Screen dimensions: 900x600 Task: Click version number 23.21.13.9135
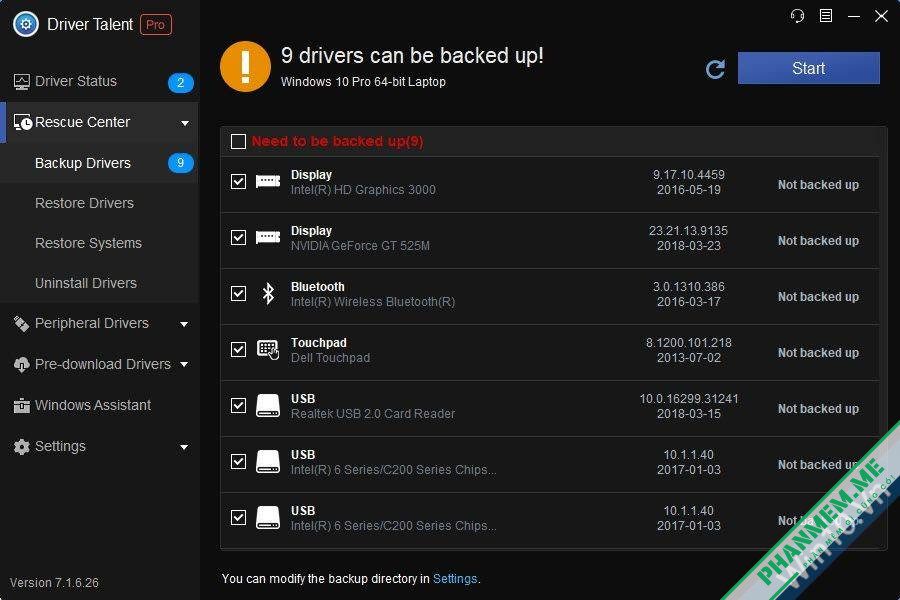tap(688, 231)
